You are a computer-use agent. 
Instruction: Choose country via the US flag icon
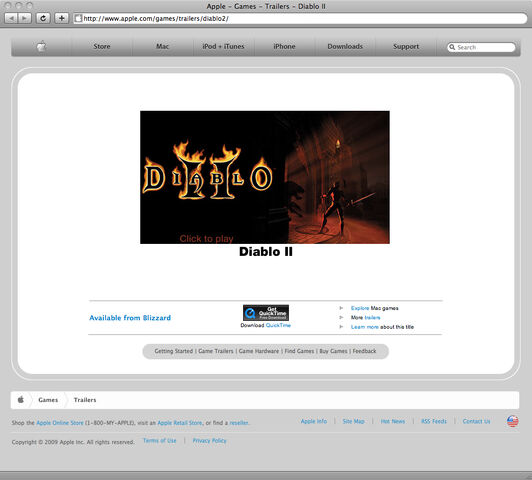click(x=512, y=421)
